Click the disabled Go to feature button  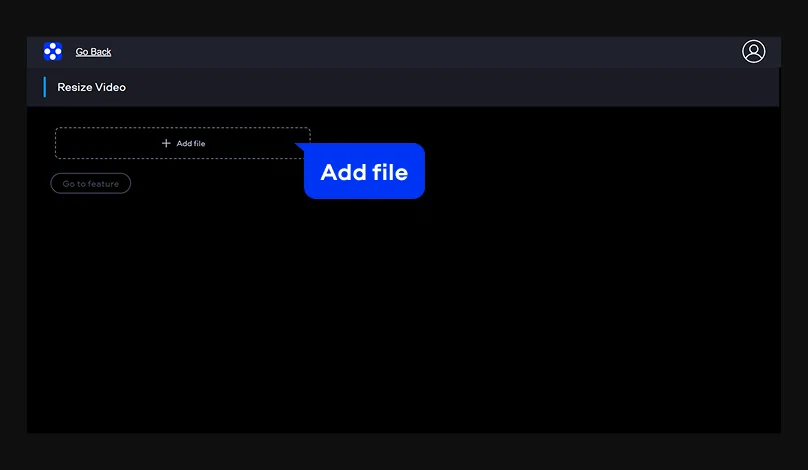tap(91, 183)
